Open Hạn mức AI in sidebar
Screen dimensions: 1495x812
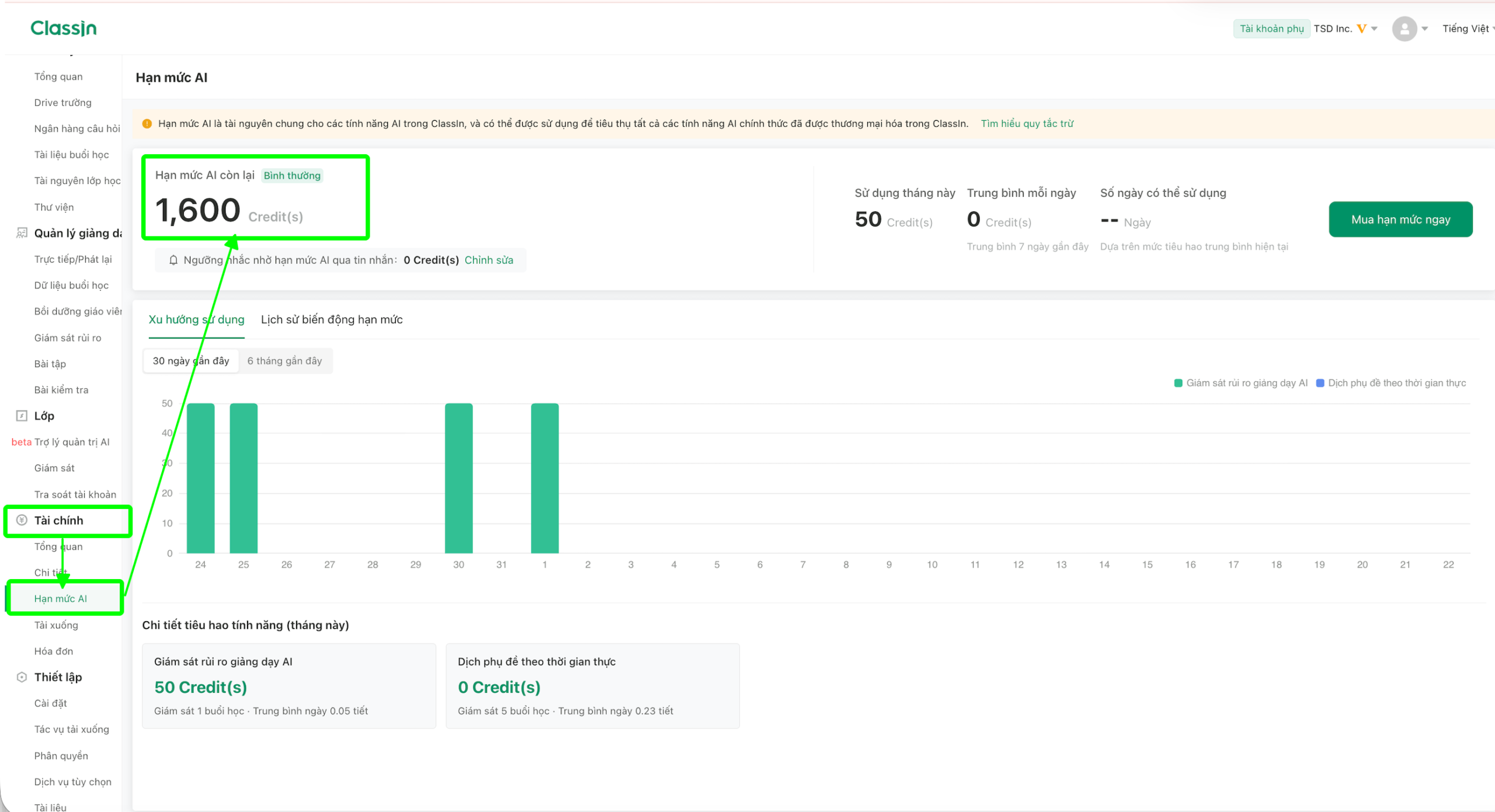pyautogui.click(x=61, y=598)
